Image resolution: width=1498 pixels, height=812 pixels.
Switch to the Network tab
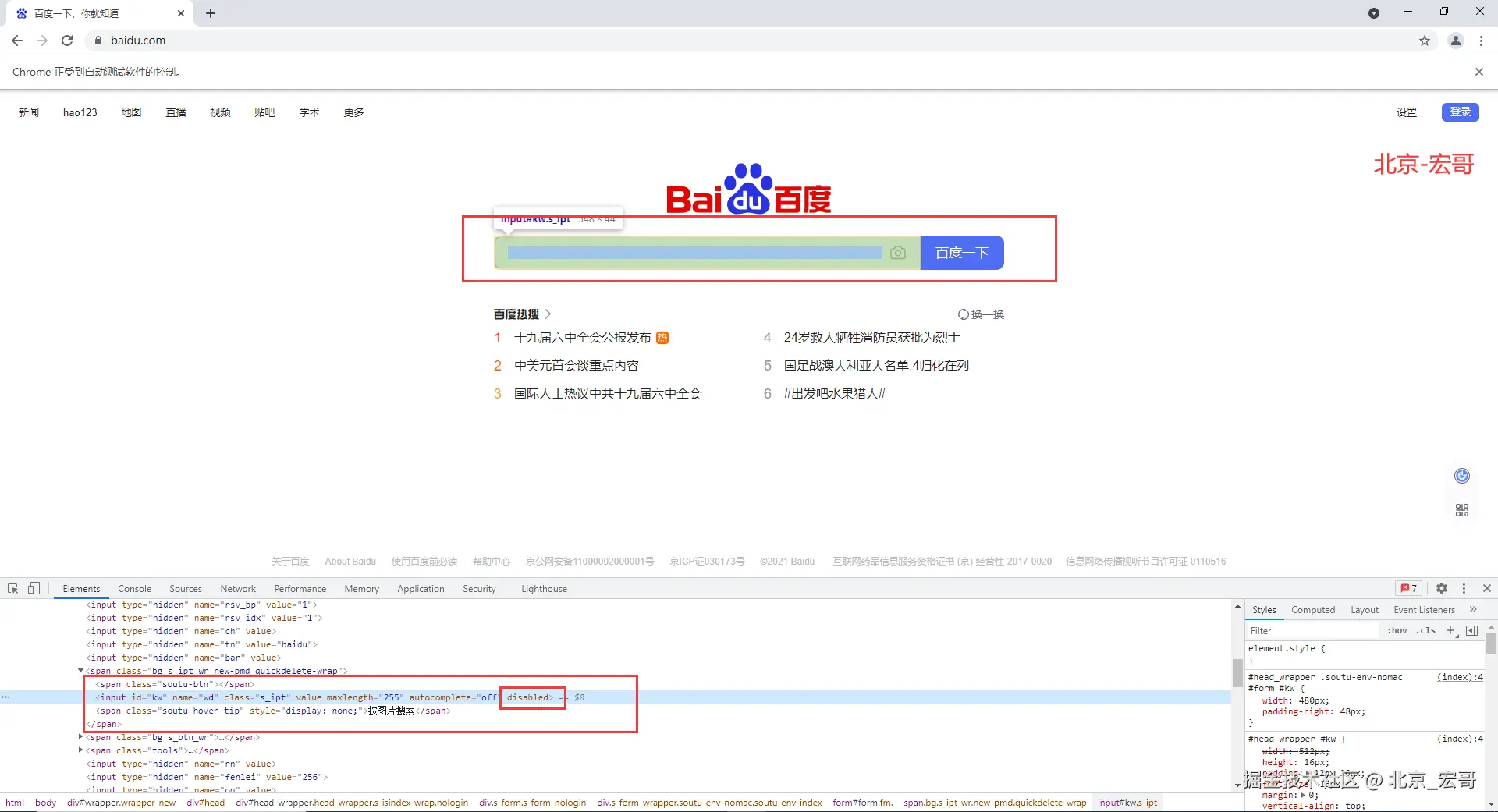pyautogui.click(x=238, y=589)
